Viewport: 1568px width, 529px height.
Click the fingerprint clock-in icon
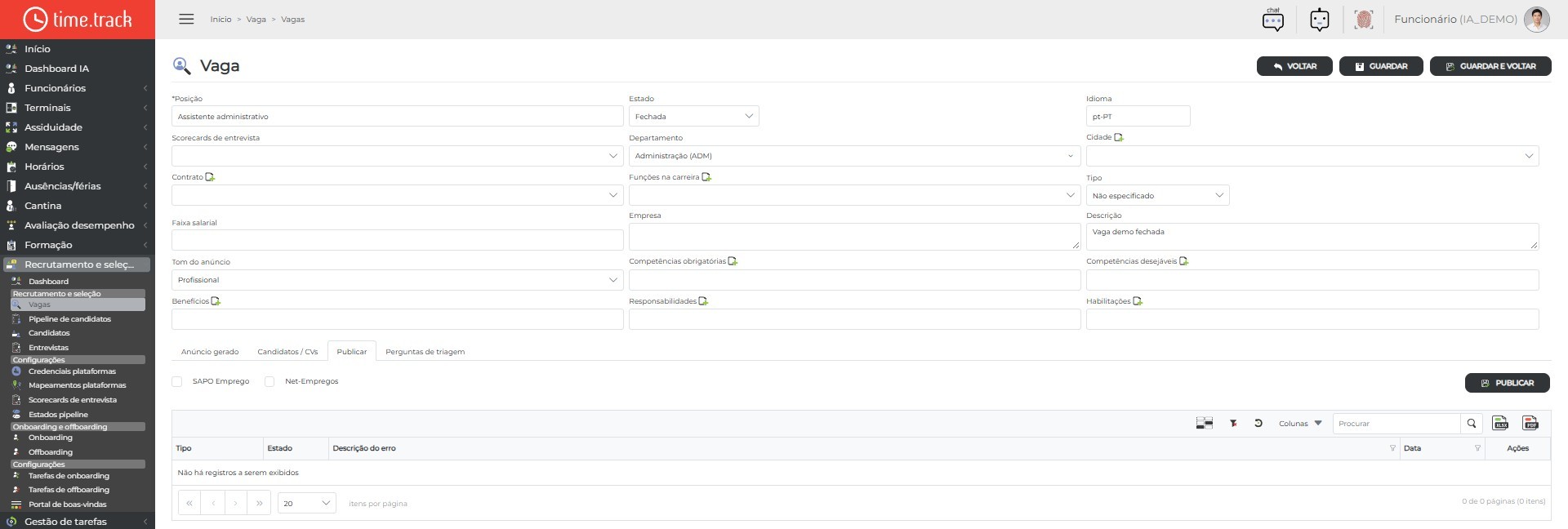[1363, 20]
